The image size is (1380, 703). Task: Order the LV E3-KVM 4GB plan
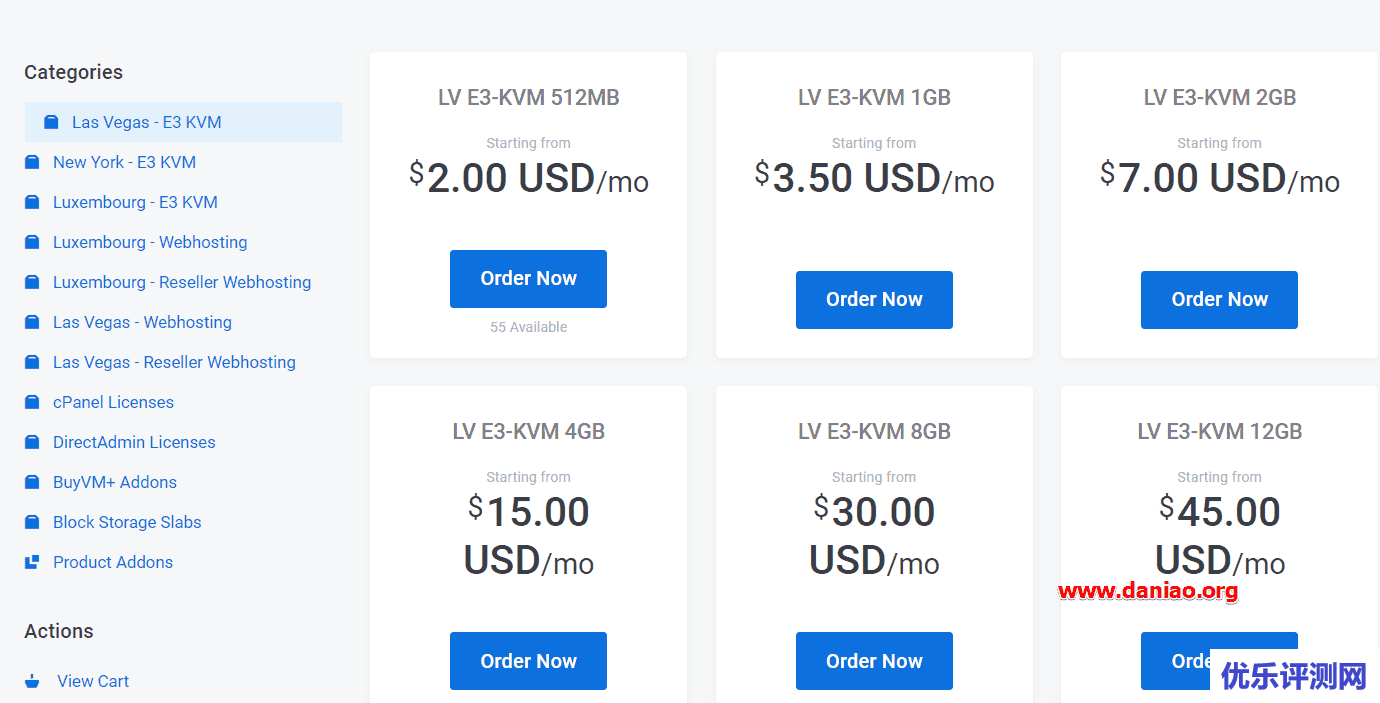click(x=528, y=660)
